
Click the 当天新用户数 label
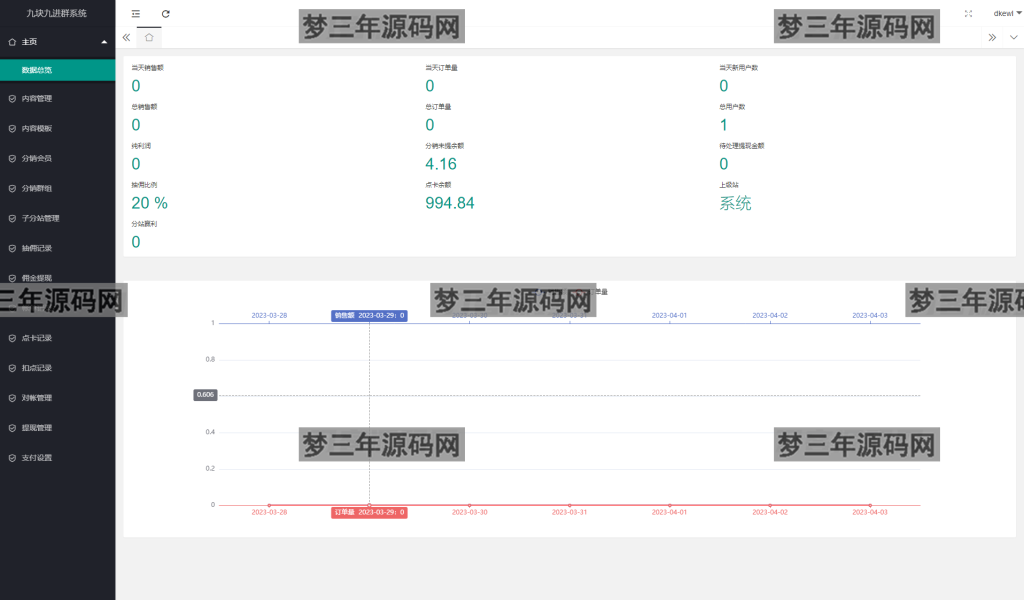coord(739,68)
